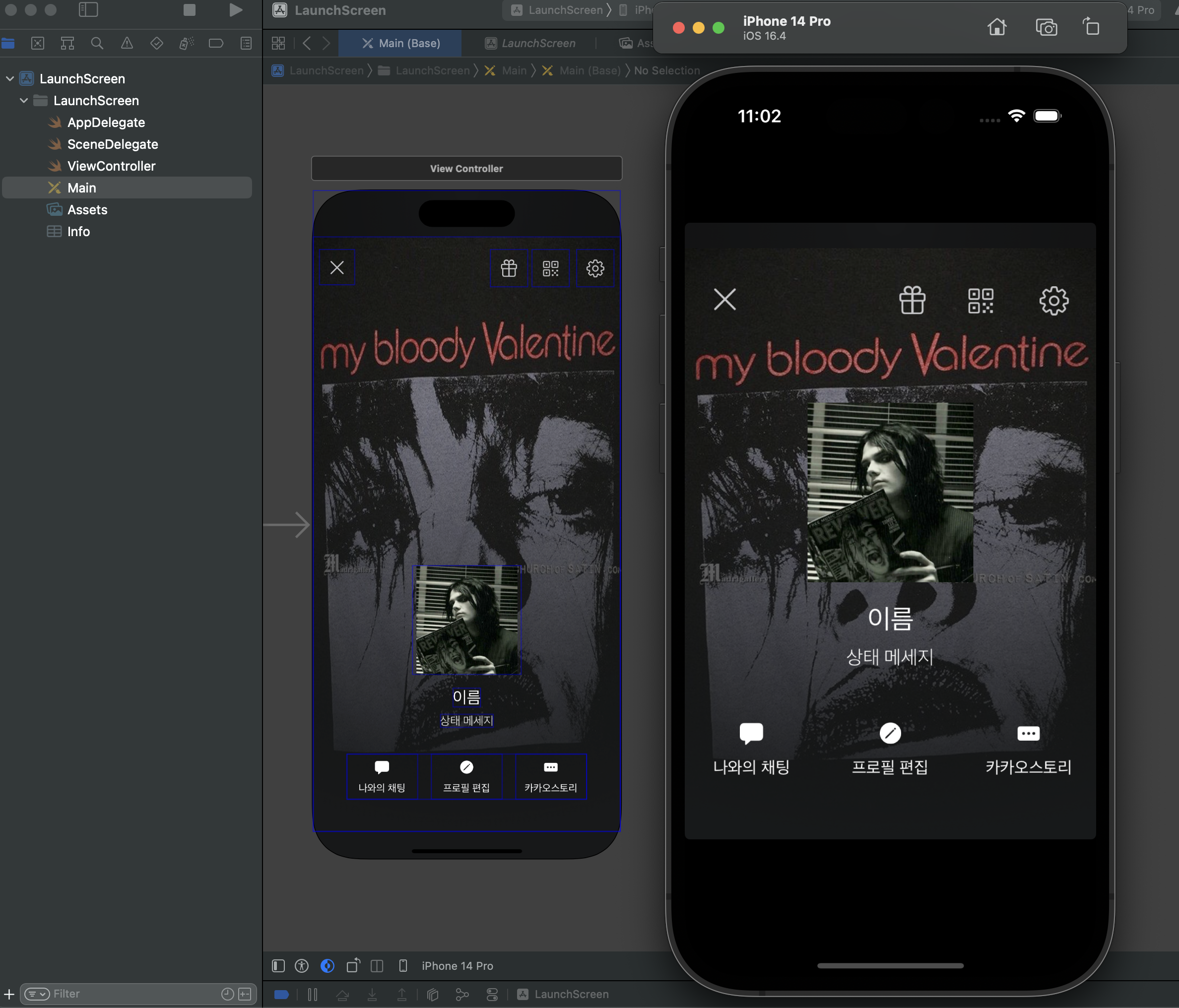Screen dimensions: 1179x1008
Task: Open accessibility settings in canvas bar
Action: [302, 965]
